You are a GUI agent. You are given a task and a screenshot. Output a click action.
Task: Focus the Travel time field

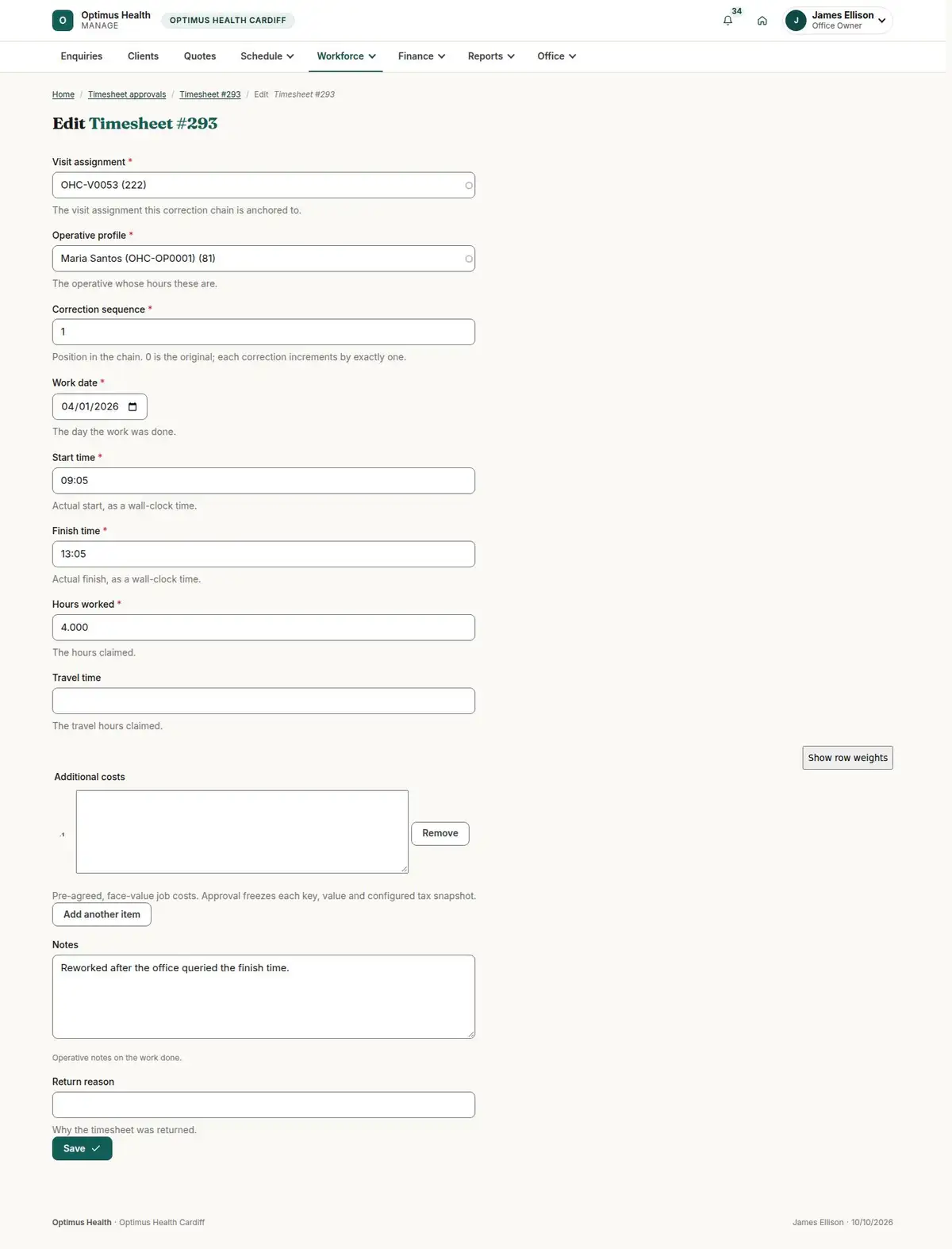[263, 701]
